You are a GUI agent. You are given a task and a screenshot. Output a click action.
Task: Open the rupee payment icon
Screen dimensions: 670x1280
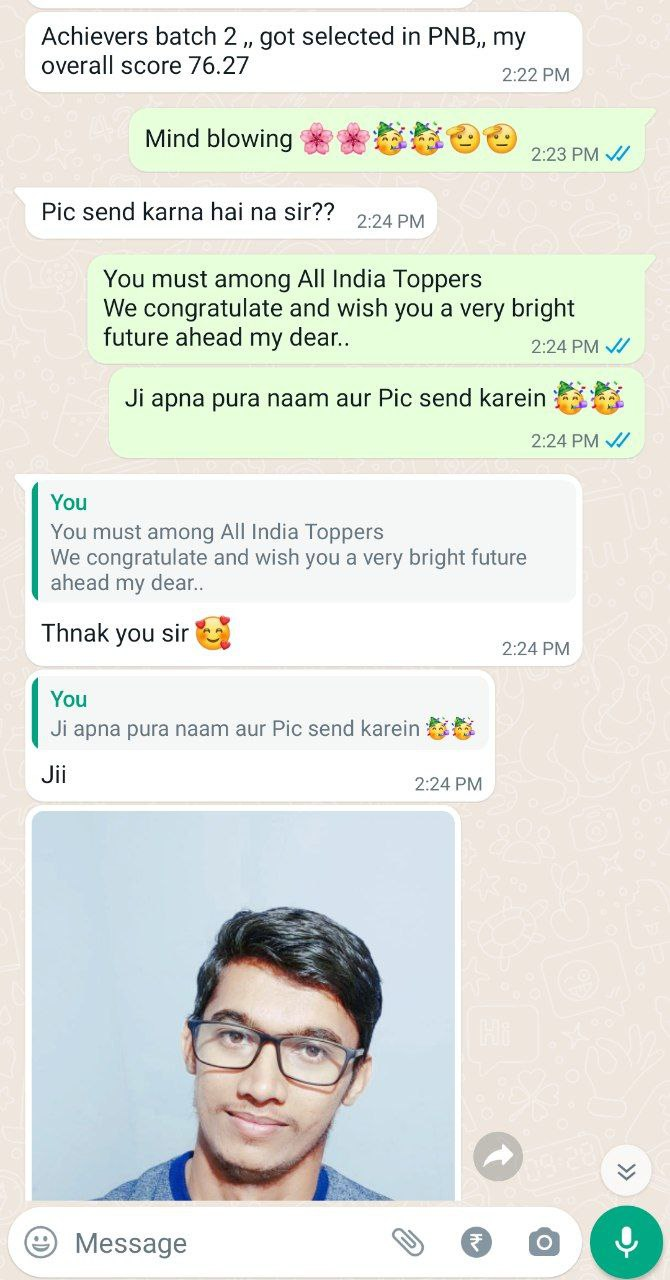[476, 1242]
